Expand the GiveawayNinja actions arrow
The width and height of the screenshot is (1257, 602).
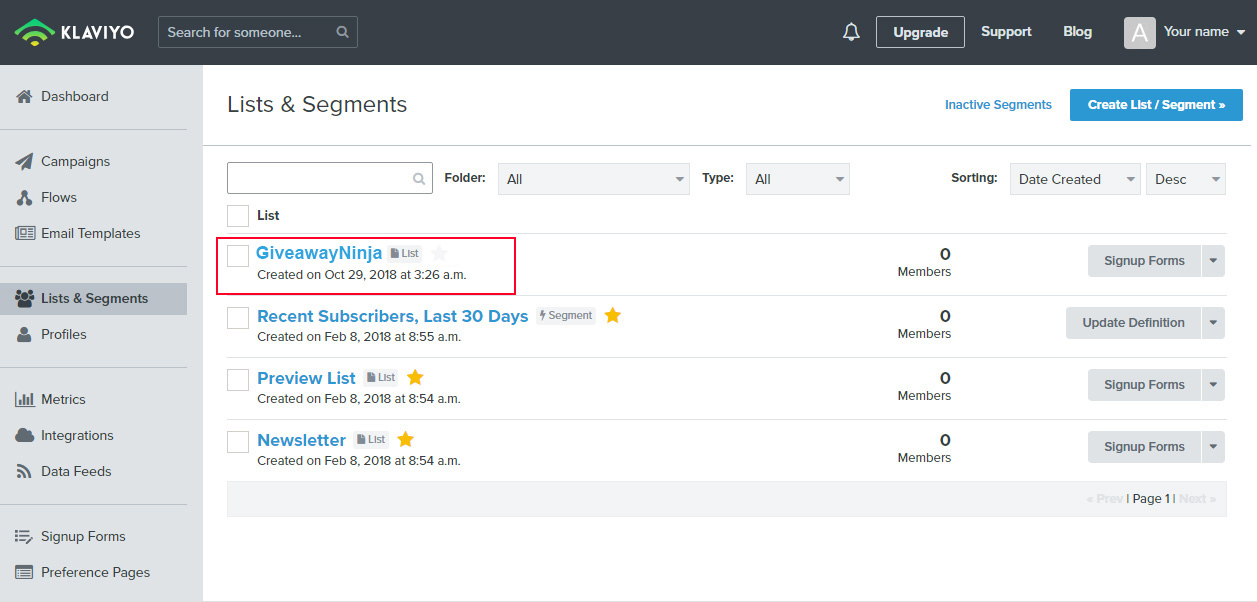click(1213, 261)
